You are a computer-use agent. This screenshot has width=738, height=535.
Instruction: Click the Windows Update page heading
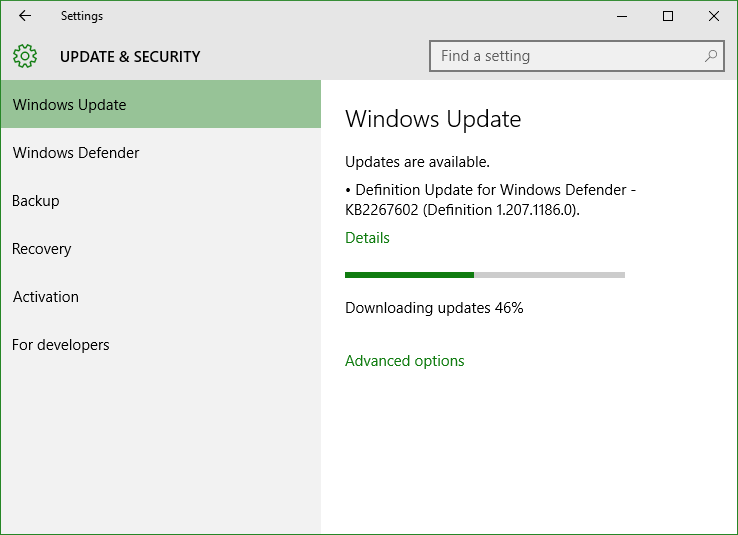pos(433,119)
